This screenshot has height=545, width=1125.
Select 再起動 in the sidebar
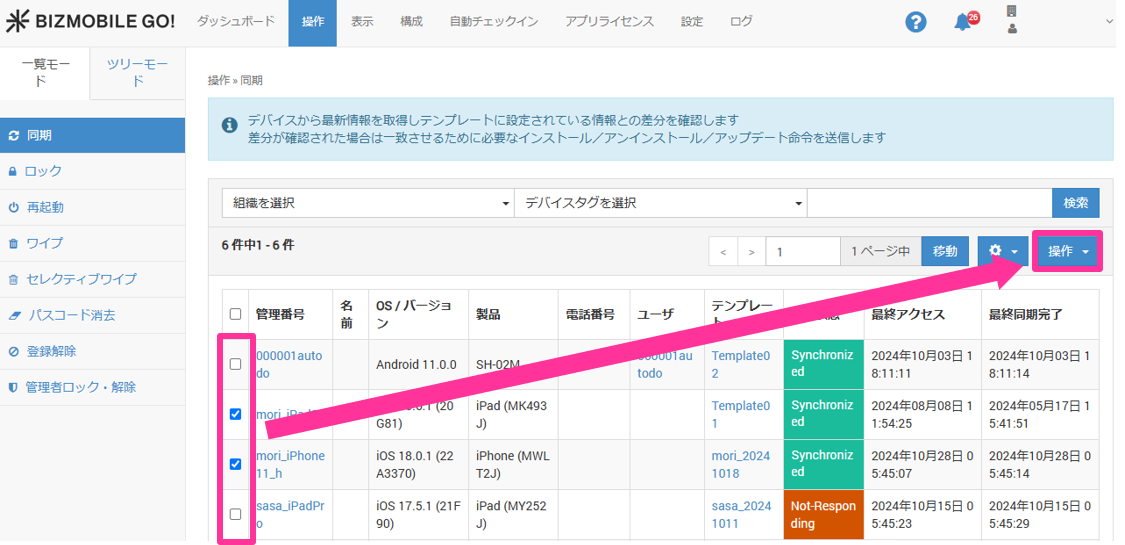pos(45,207)
